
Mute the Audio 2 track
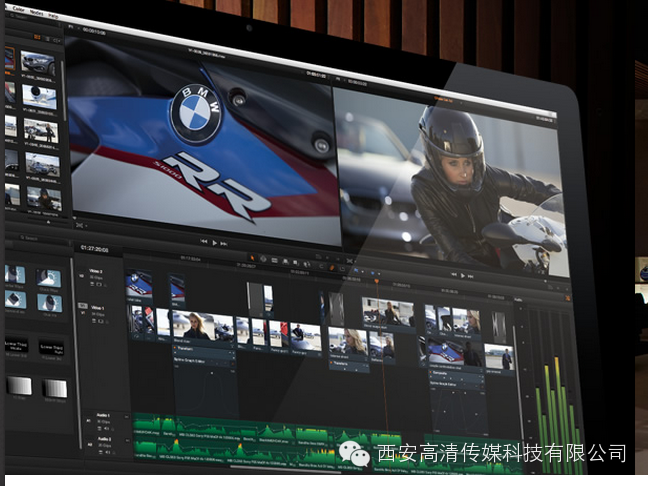pos(108,452)
